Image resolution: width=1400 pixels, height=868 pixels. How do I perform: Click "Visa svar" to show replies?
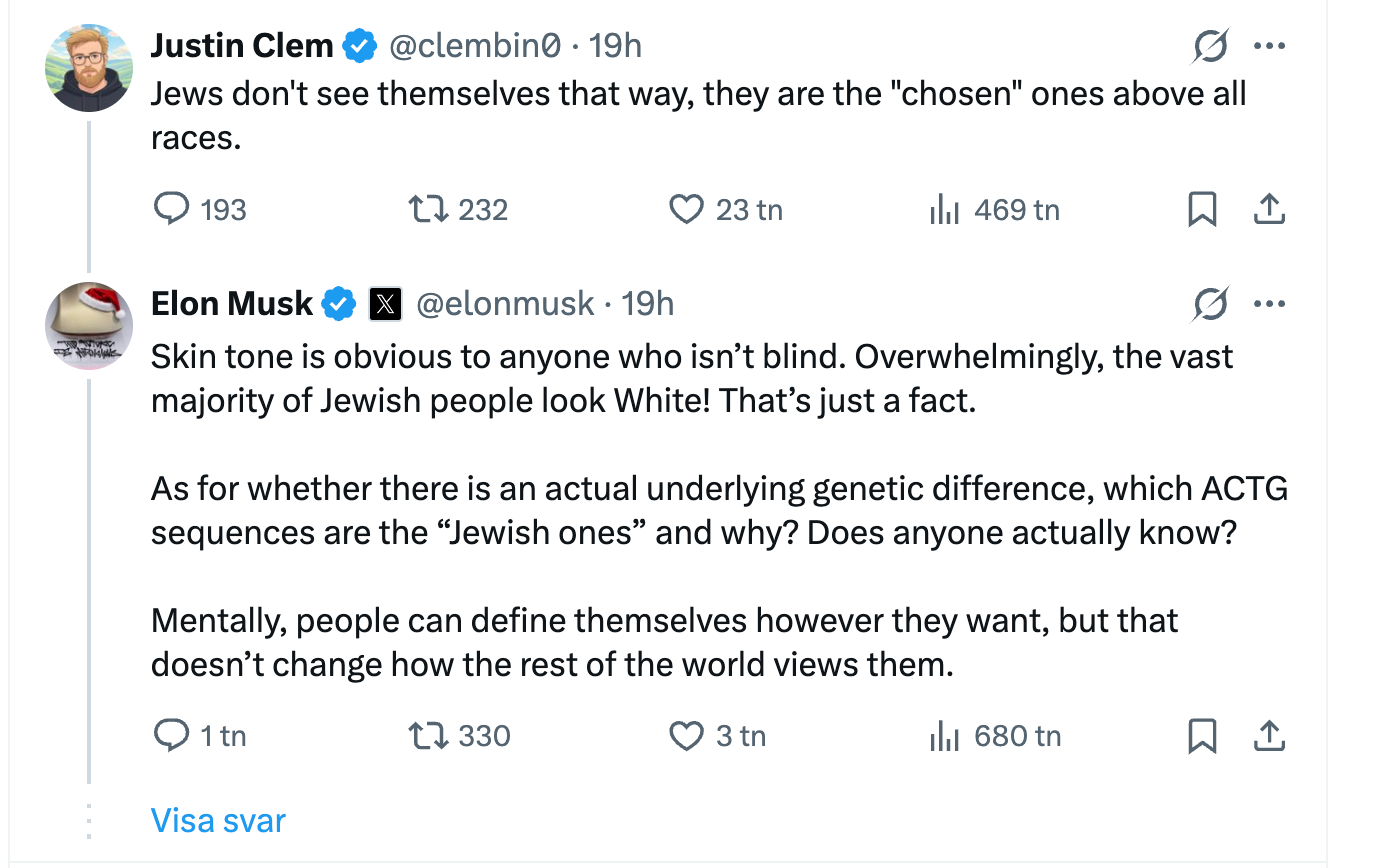[218, 821]
